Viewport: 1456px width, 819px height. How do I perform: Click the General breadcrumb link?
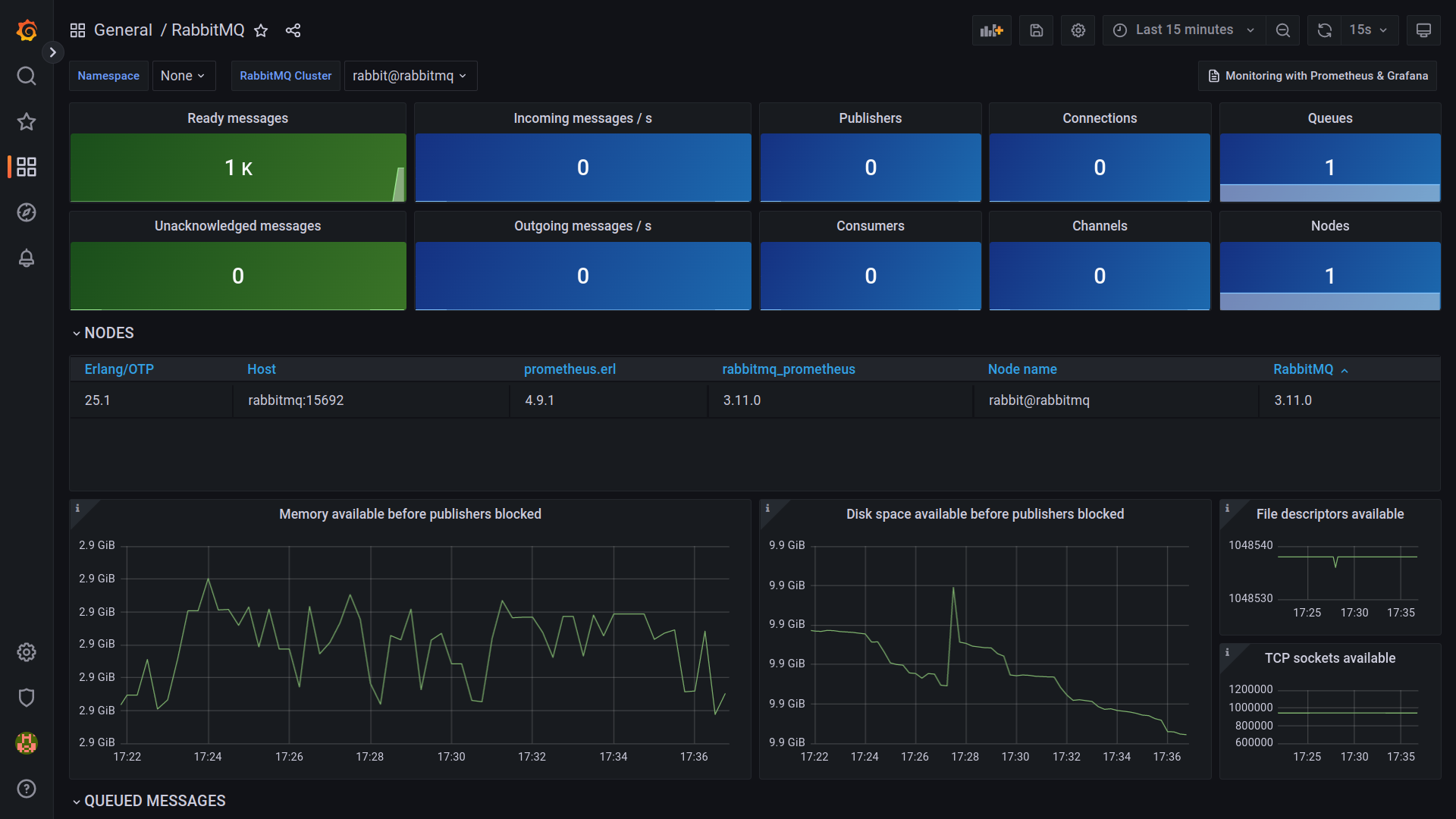123,30
